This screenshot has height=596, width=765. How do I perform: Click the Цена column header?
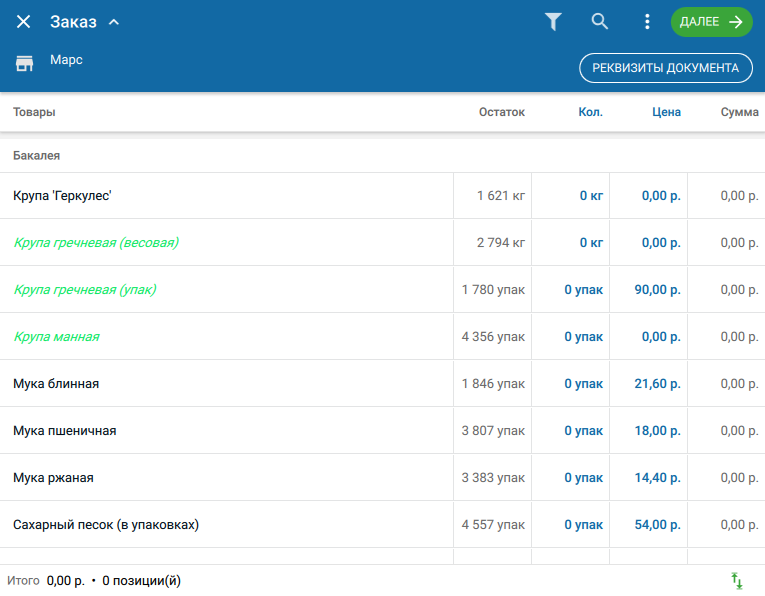(x=666, y=112)
